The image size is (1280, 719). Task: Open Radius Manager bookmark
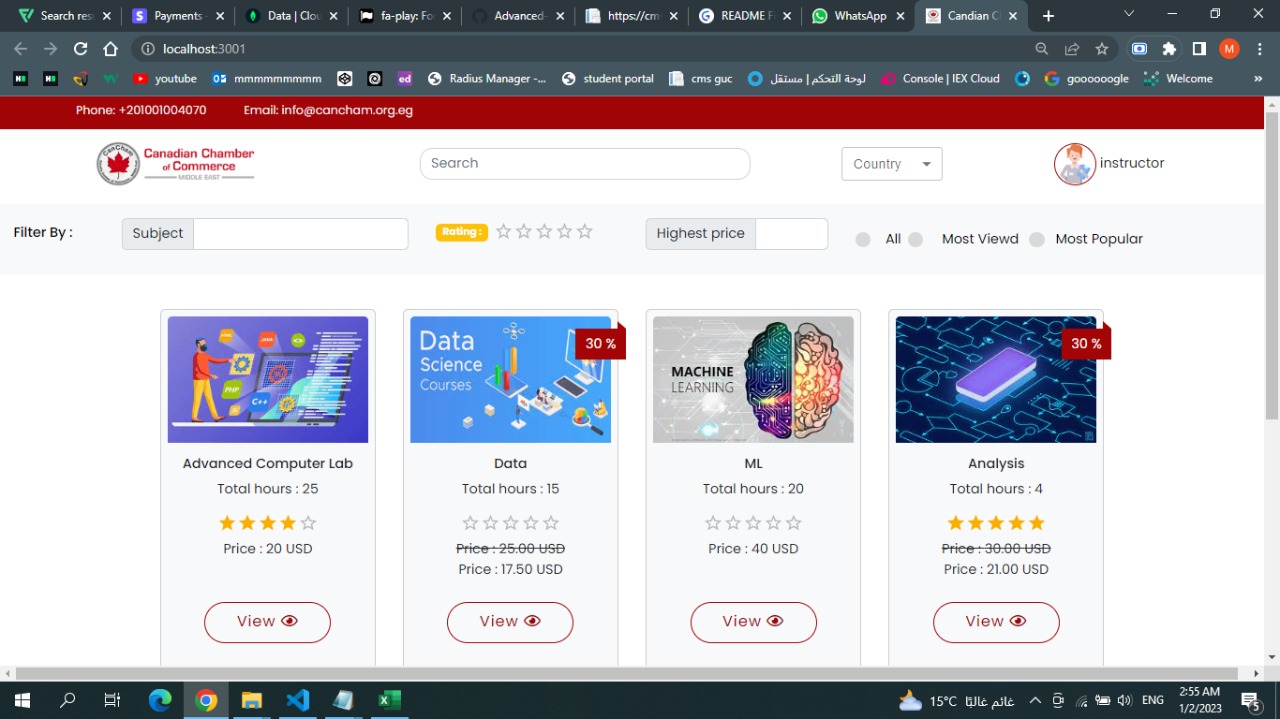click(486, 78)
